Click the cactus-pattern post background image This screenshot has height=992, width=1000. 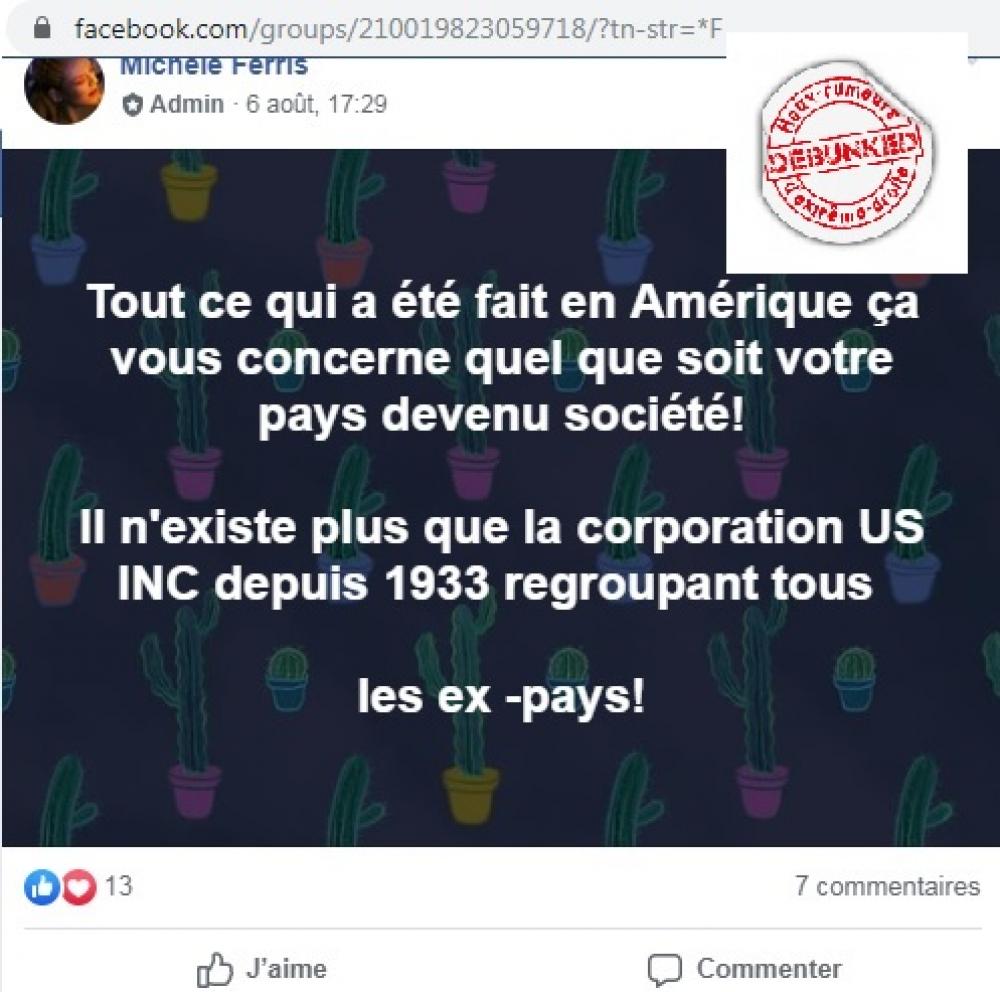500,498
